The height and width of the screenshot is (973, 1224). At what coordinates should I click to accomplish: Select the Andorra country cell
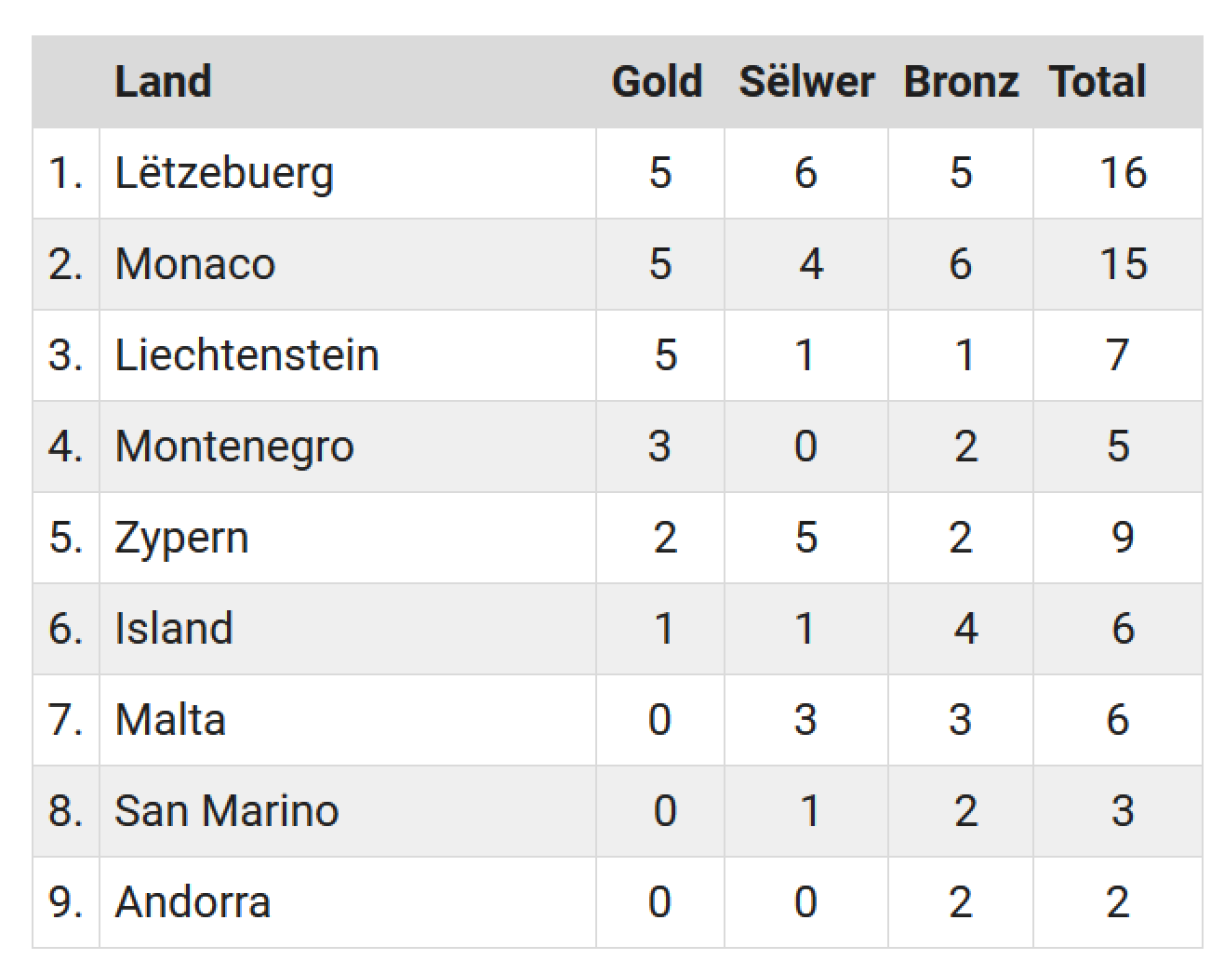[x=192, y=902]
